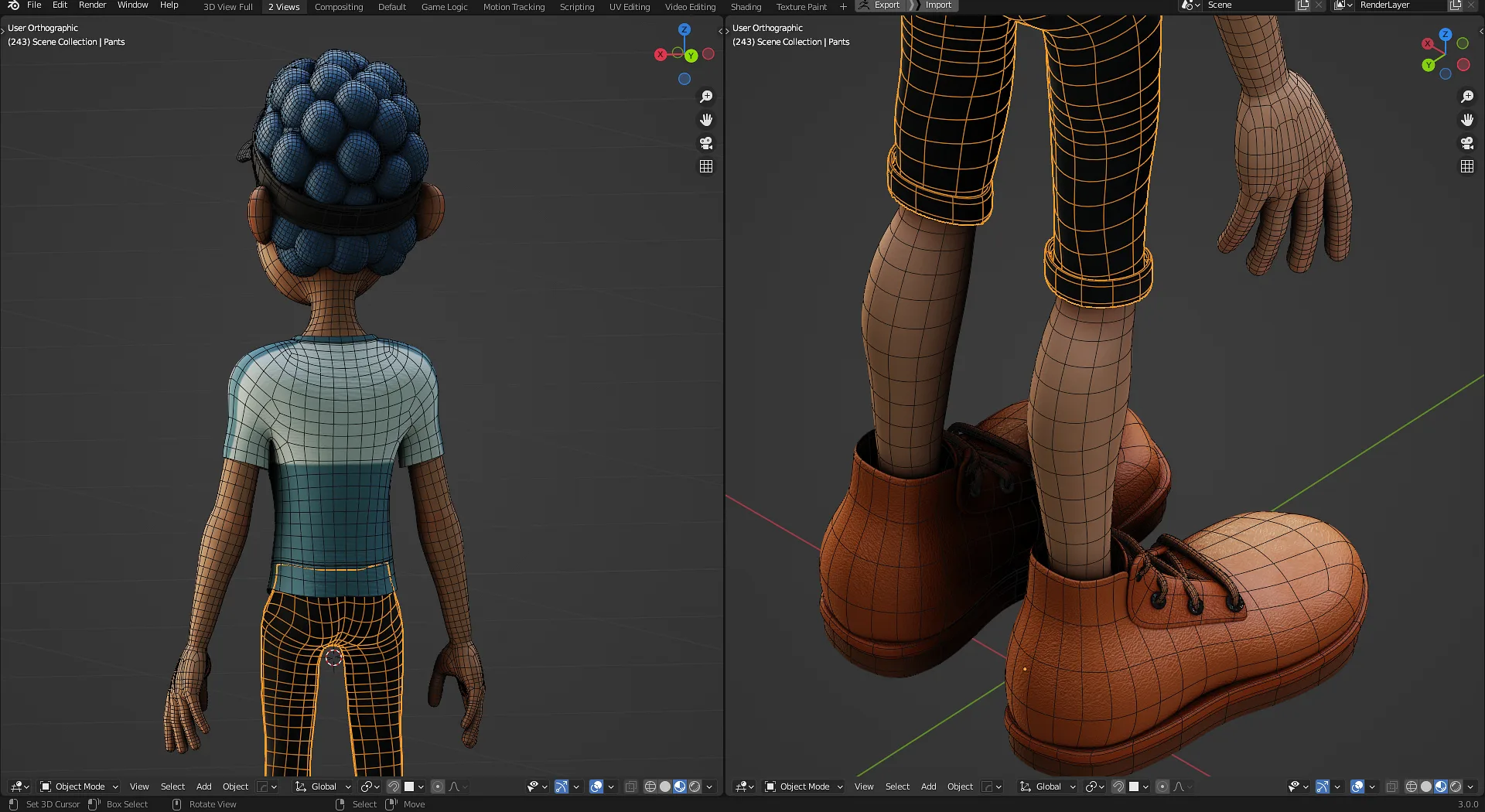This screenshot has height=812, width=1485.
Task: Toggle the show gizmos button
Action: [x=562, y=786]
